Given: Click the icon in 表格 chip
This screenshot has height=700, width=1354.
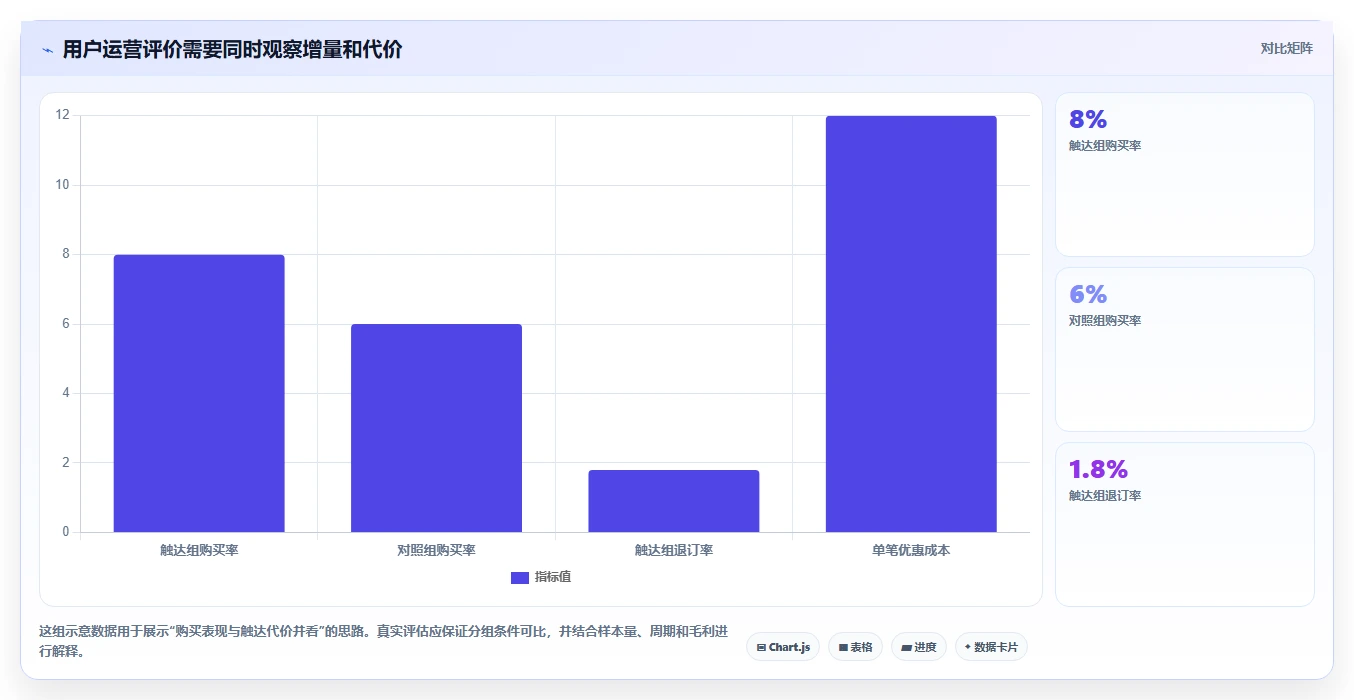Looking at the screenshot, I should (x=843, y=648).
